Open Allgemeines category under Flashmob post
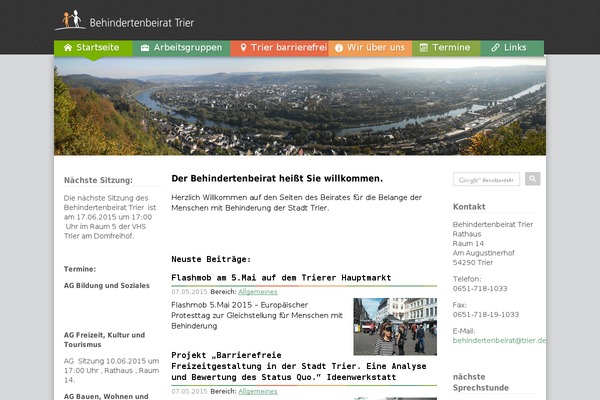 258,292
